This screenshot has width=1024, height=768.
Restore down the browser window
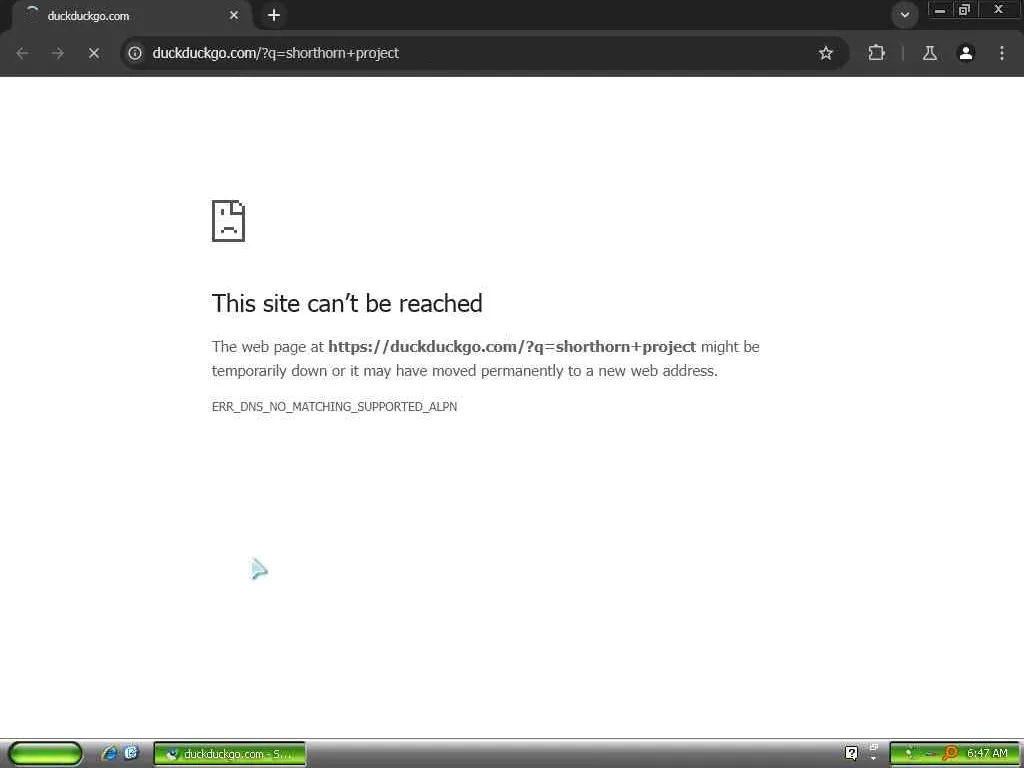tap(964, 10)
